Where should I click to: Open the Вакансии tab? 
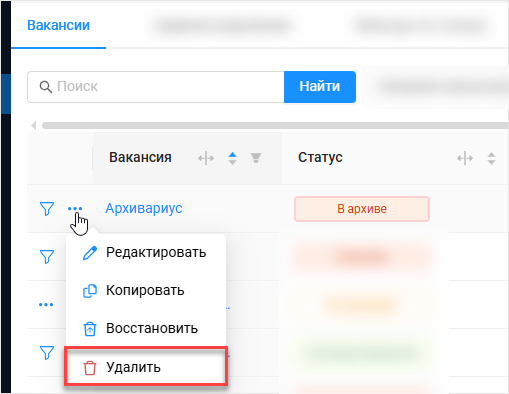(x=58, y=25)
